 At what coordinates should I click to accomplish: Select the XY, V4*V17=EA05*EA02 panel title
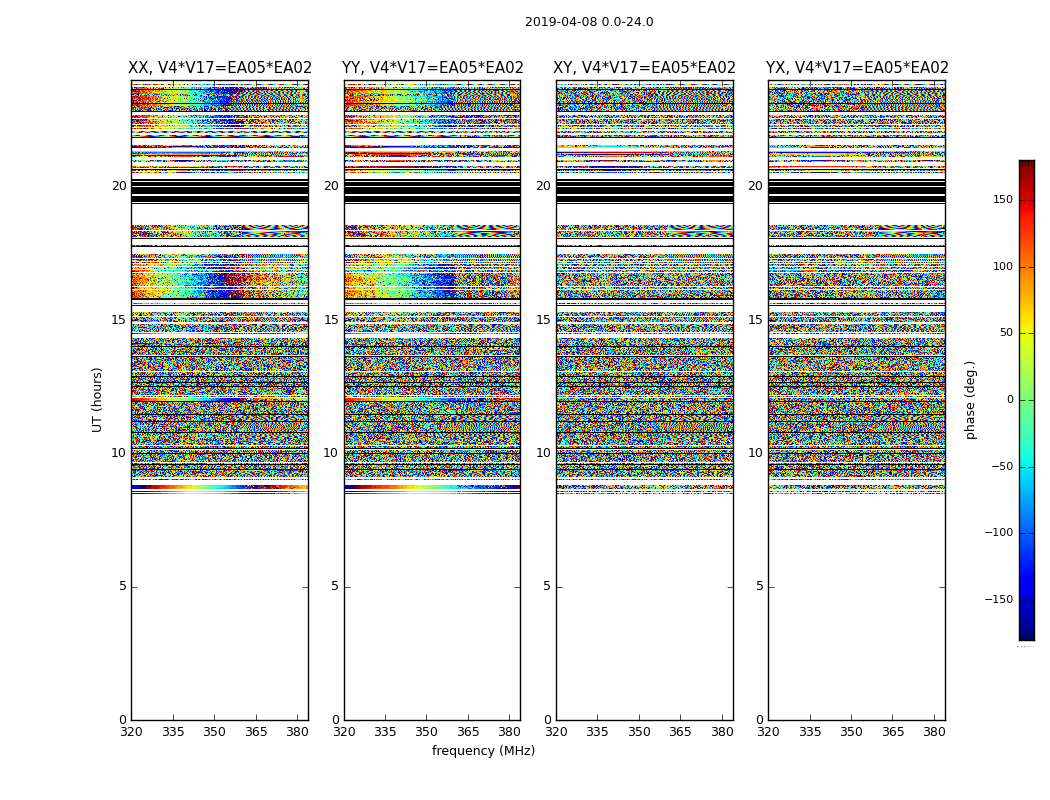644,68
